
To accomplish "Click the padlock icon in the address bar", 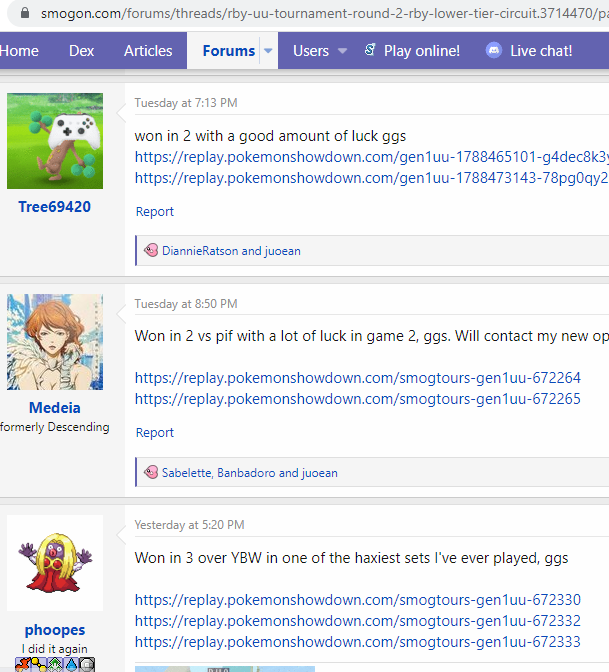I will [25, 13].
